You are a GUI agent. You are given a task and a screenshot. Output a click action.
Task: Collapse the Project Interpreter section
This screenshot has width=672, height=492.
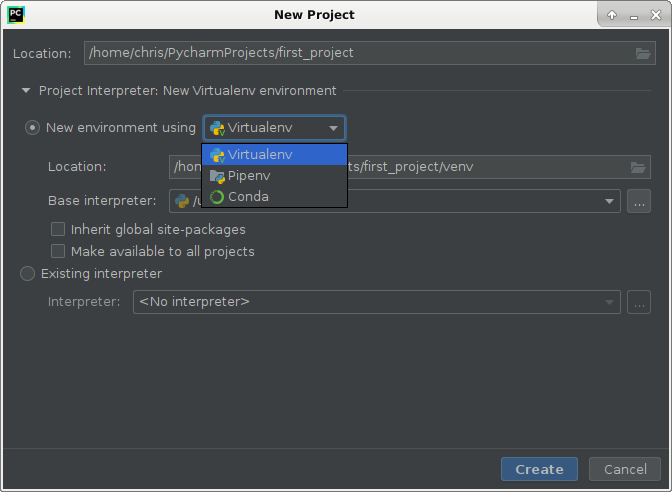pyautogui.click(x=26, y=90)
